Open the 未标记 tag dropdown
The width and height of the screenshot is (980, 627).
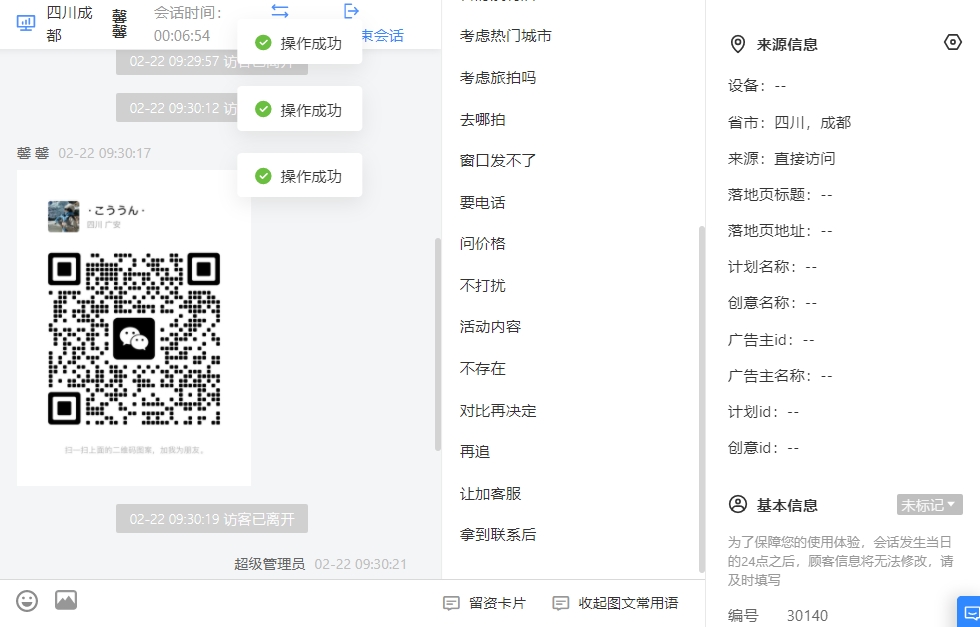929,504
